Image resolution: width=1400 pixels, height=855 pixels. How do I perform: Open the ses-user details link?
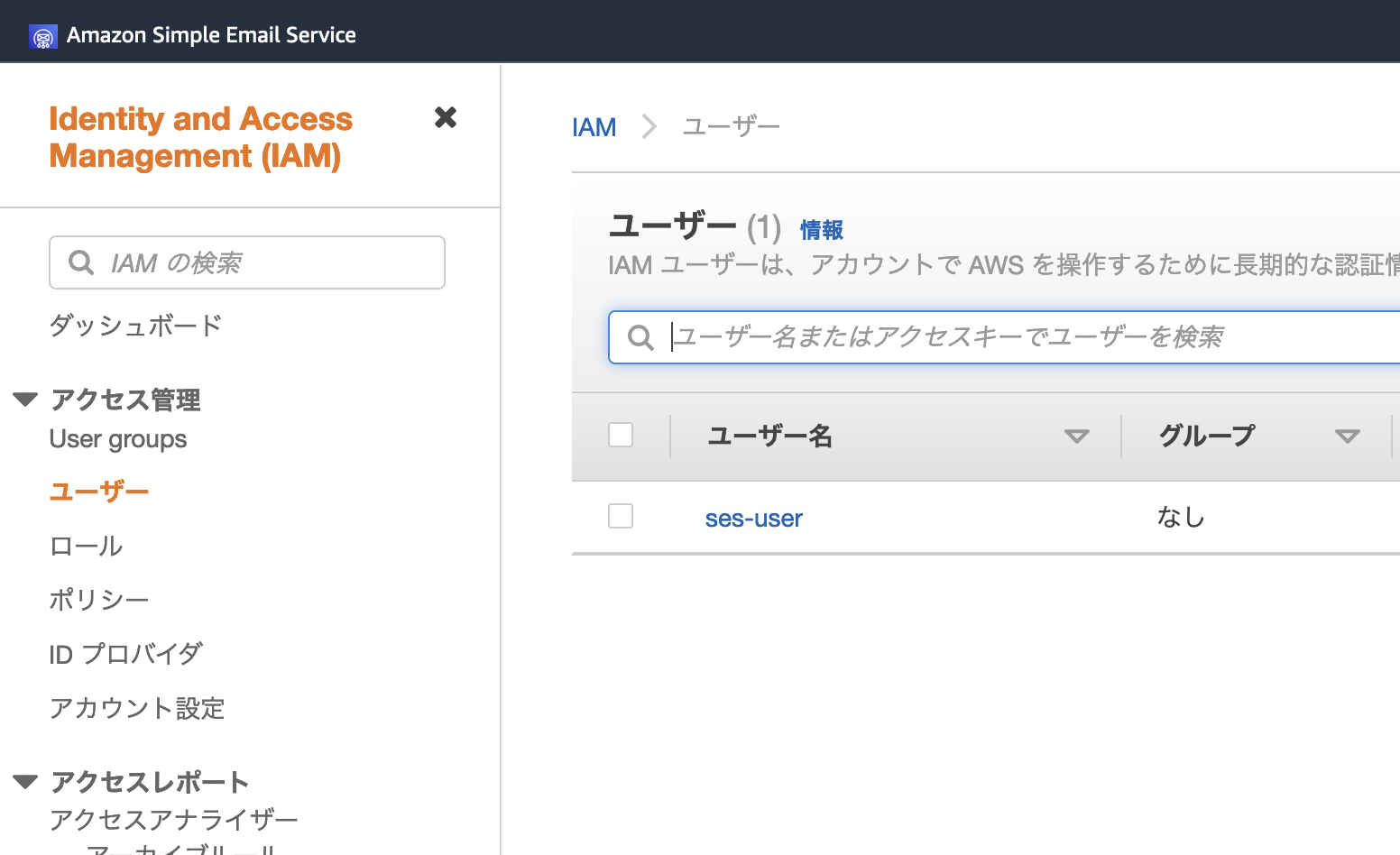[754, 518]
